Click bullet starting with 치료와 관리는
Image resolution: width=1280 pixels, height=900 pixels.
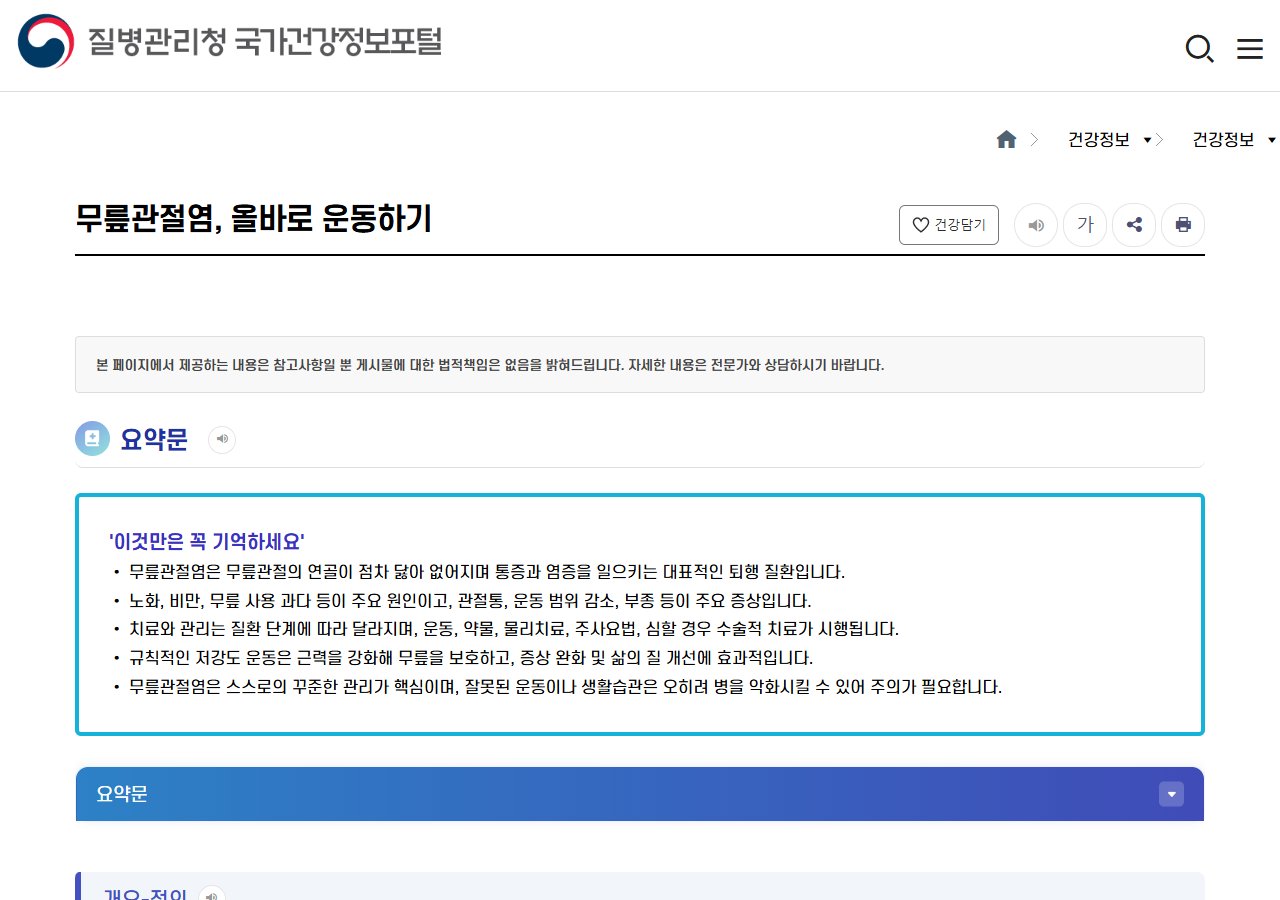pyautogui.click(x=514, y=629)
